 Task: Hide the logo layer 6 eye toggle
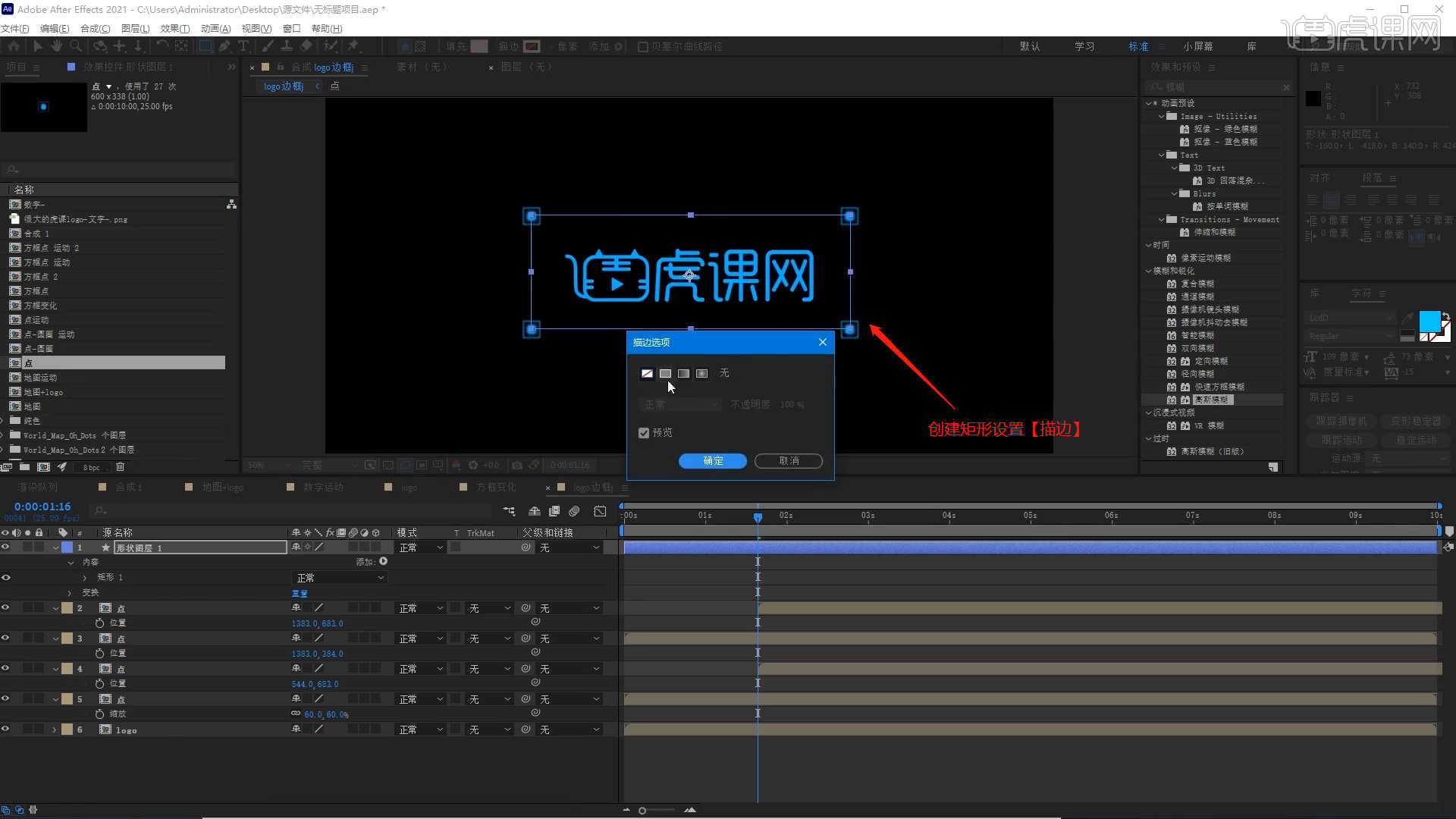[x=5, y=730]
